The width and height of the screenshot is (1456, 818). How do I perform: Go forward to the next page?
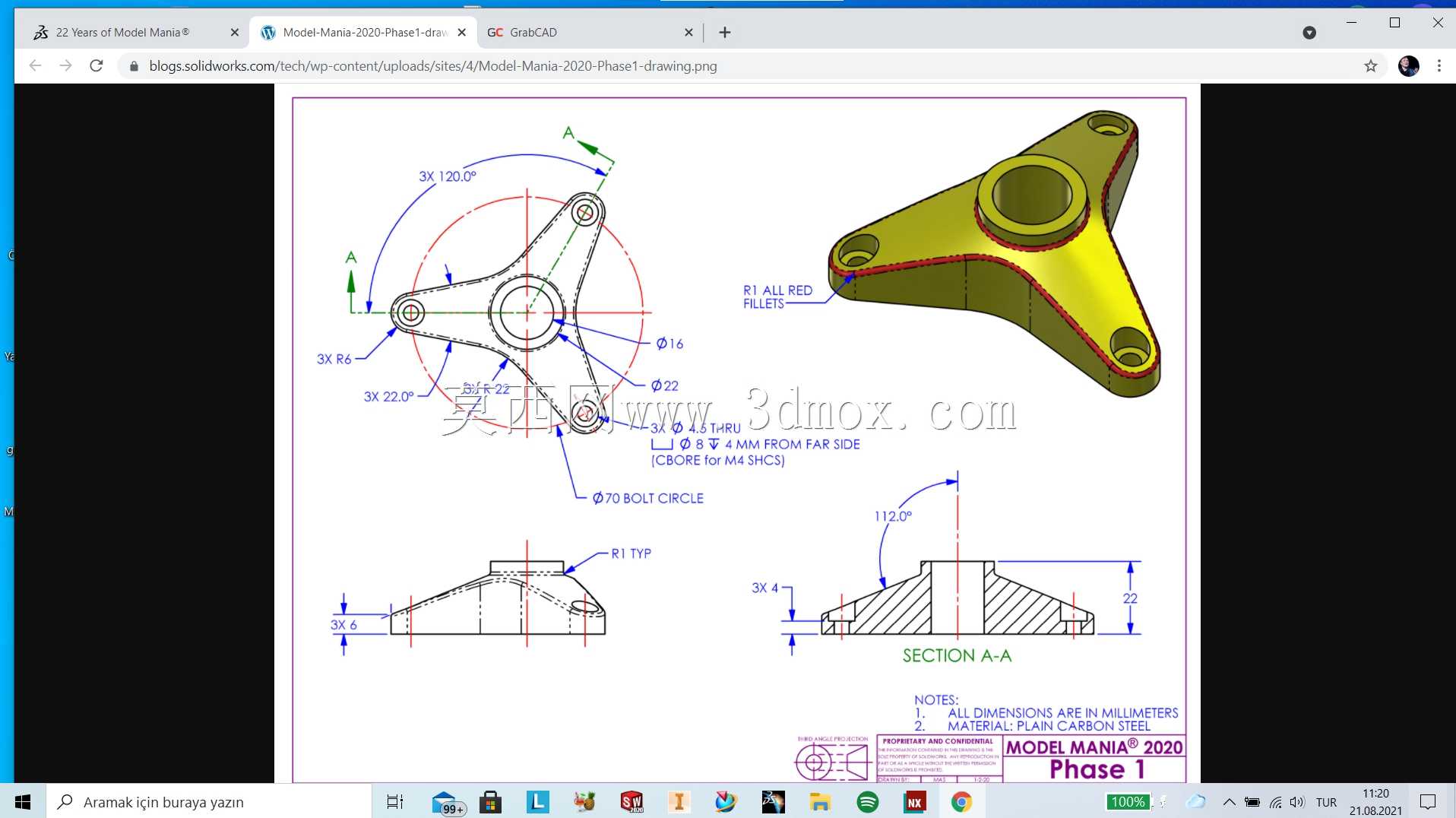pos(65,66)
